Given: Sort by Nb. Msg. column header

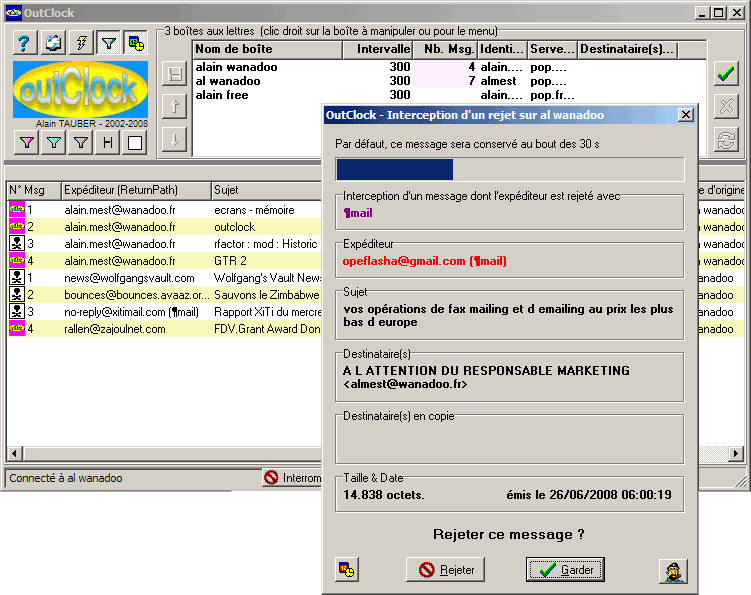Looking at the screenshot, I should tap(444, 49).
